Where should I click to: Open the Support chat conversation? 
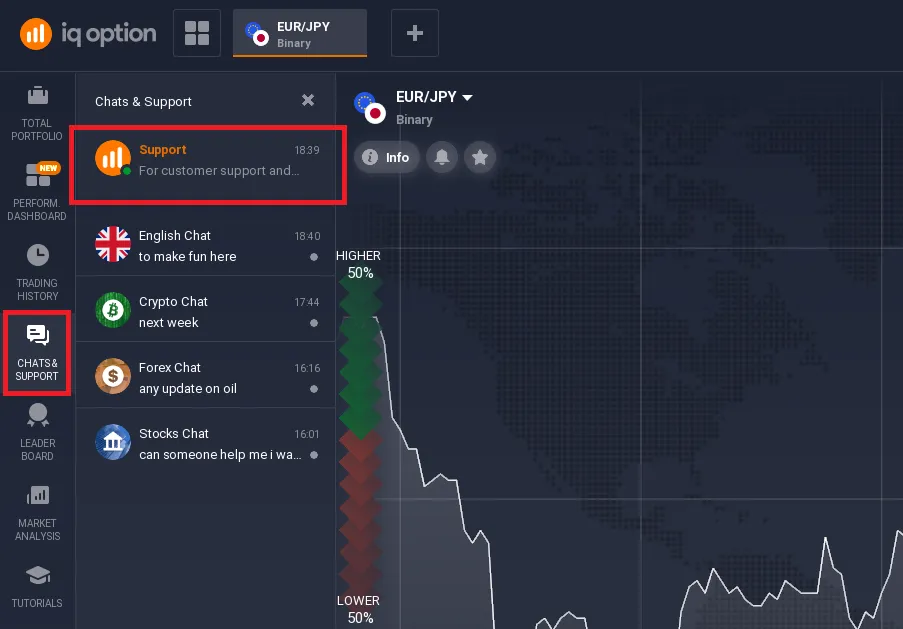[x=208, y=160]
